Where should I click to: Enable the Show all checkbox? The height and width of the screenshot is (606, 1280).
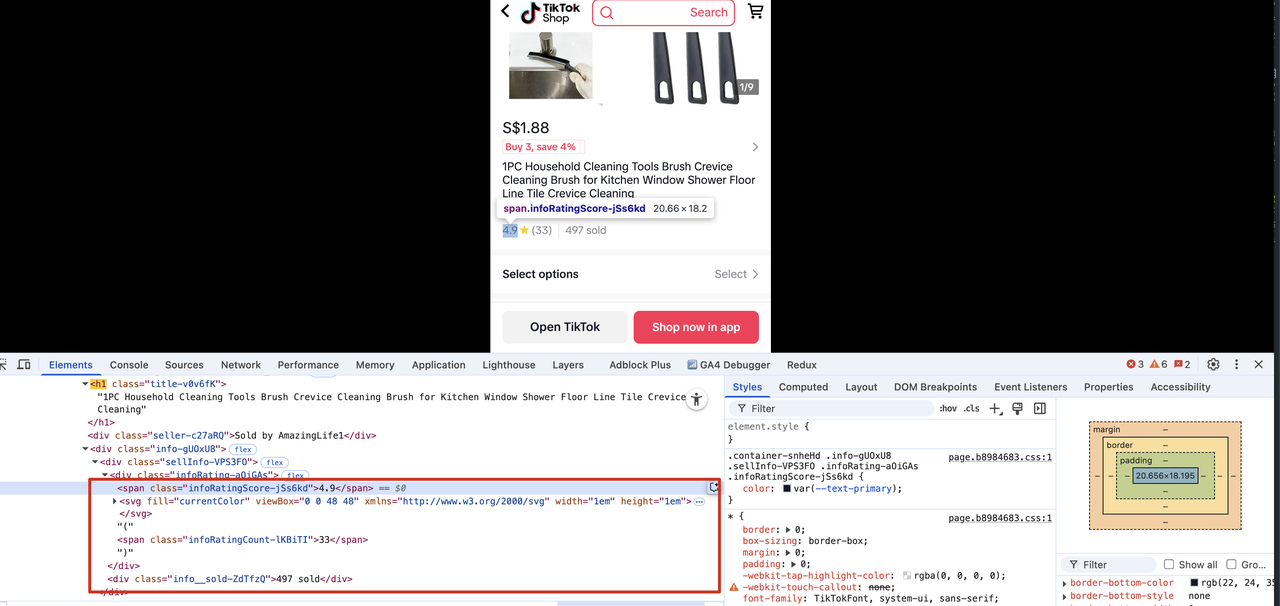click(x=1168, y=564)
